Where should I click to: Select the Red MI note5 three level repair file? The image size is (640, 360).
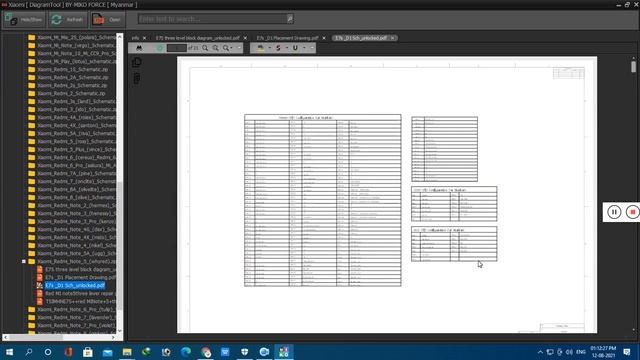pyautogui.click(x=81, y=293)
